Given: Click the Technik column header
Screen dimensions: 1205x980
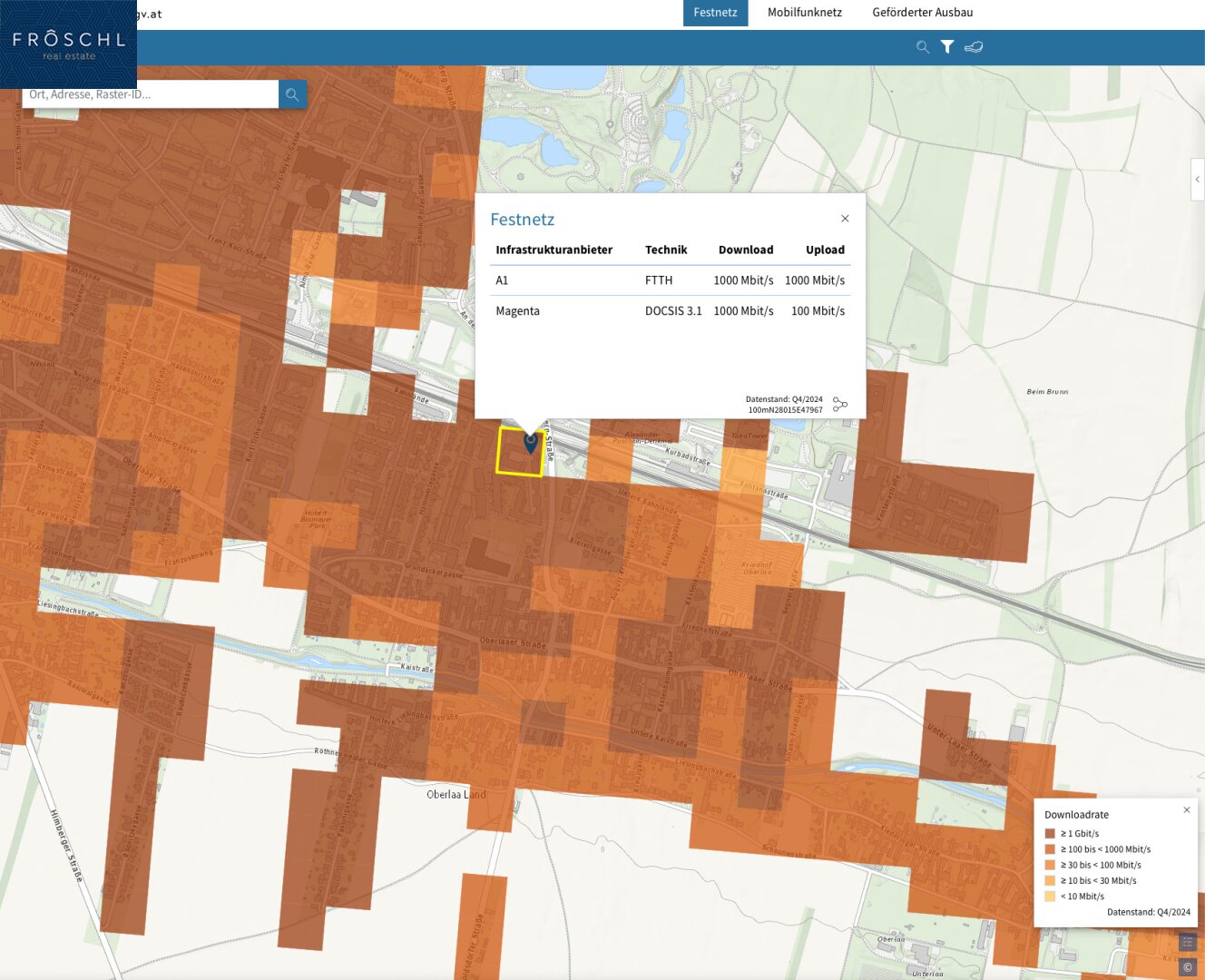Looking at the screenshot, I should tap(666, 250).
